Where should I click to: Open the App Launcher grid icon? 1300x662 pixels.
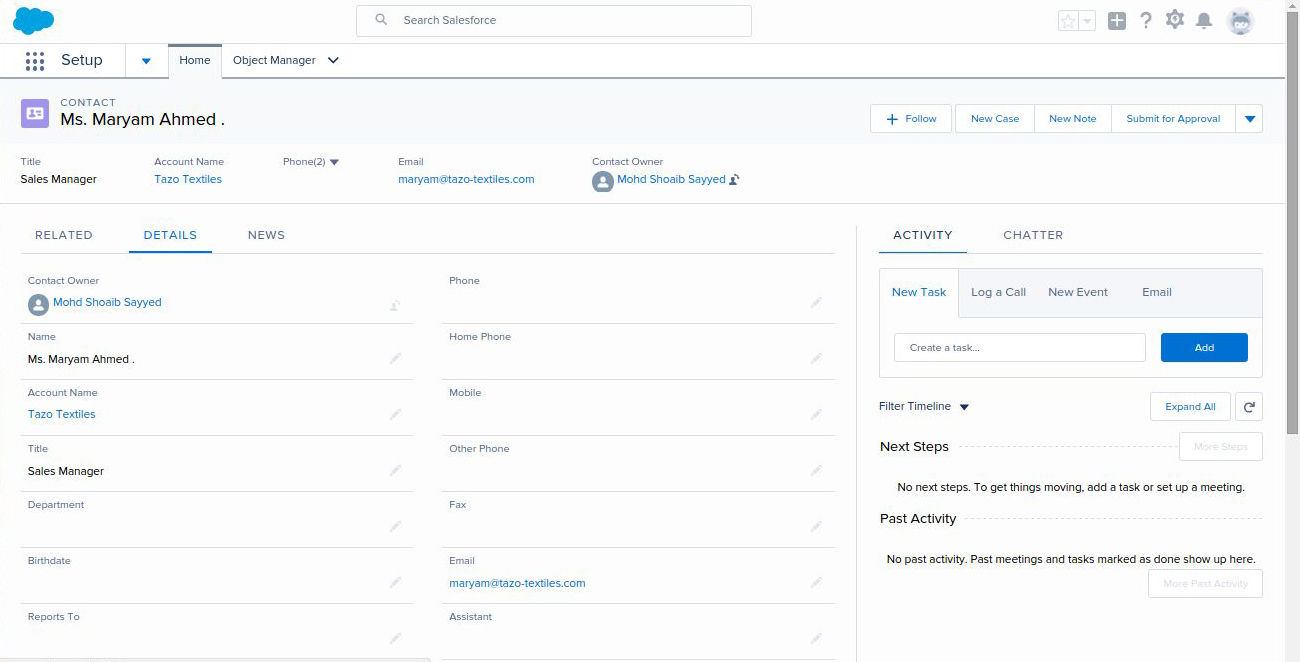35,61
